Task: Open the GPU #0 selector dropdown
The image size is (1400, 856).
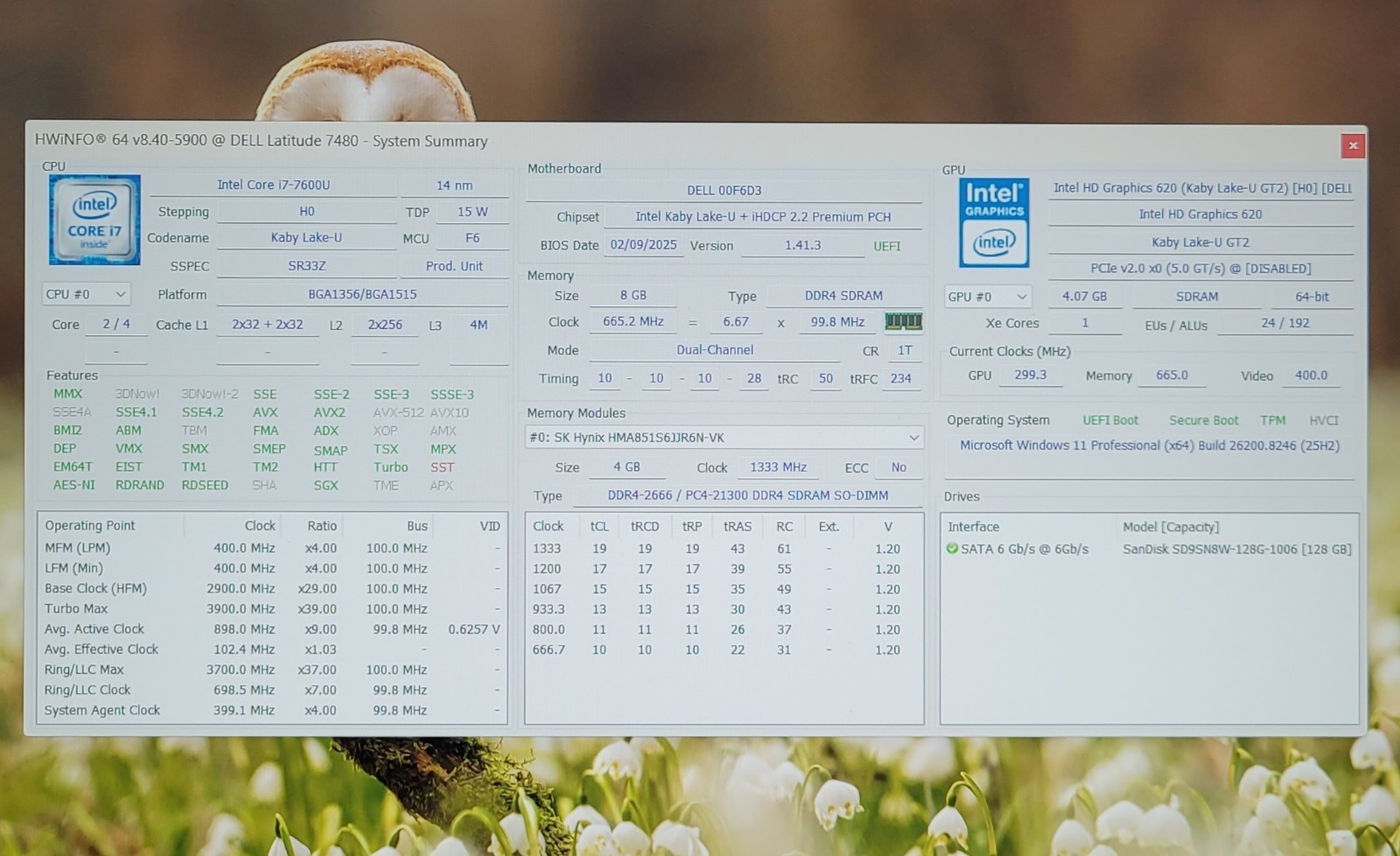Action: coord(988,297)
